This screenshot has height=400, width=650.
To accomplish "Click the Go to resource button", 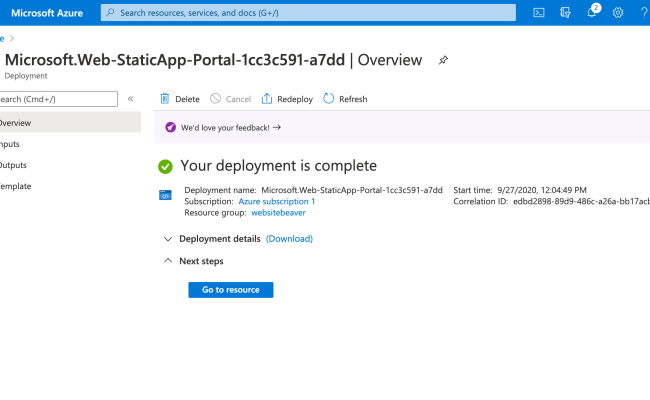I will point(231,290).
